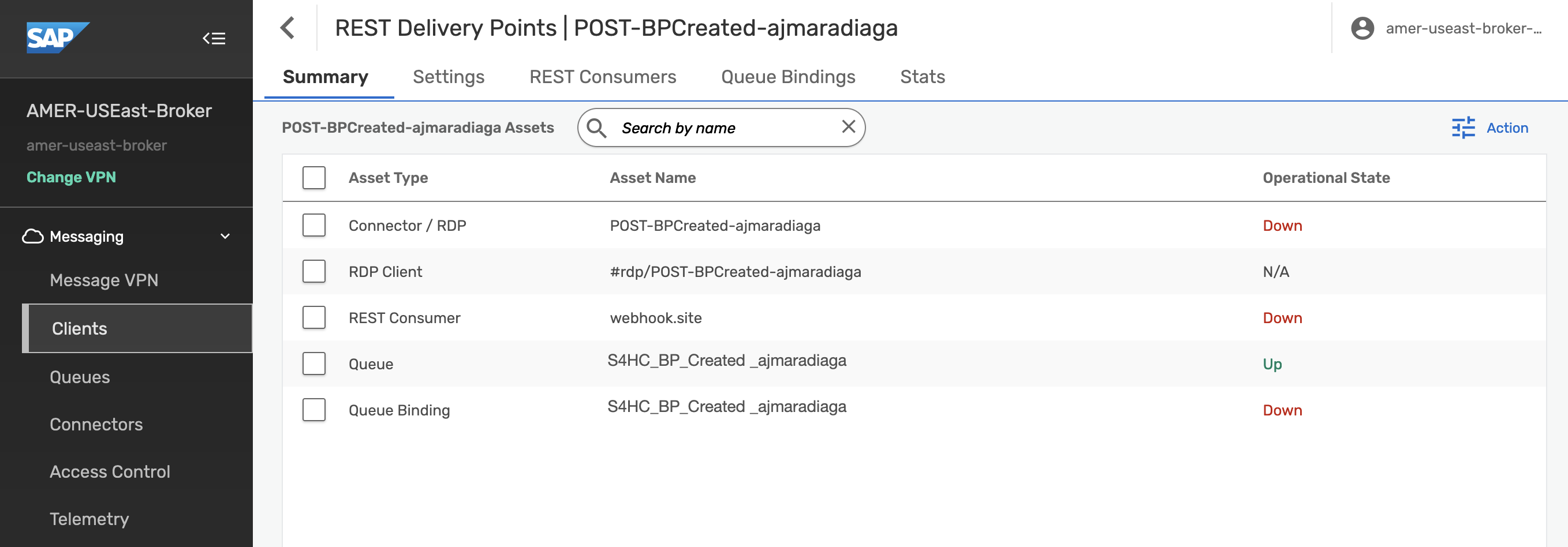Click the amer-useast-broker account name
Image resolution: width=1568 pixels, height=547 pixels.
tap(1464, 29)
